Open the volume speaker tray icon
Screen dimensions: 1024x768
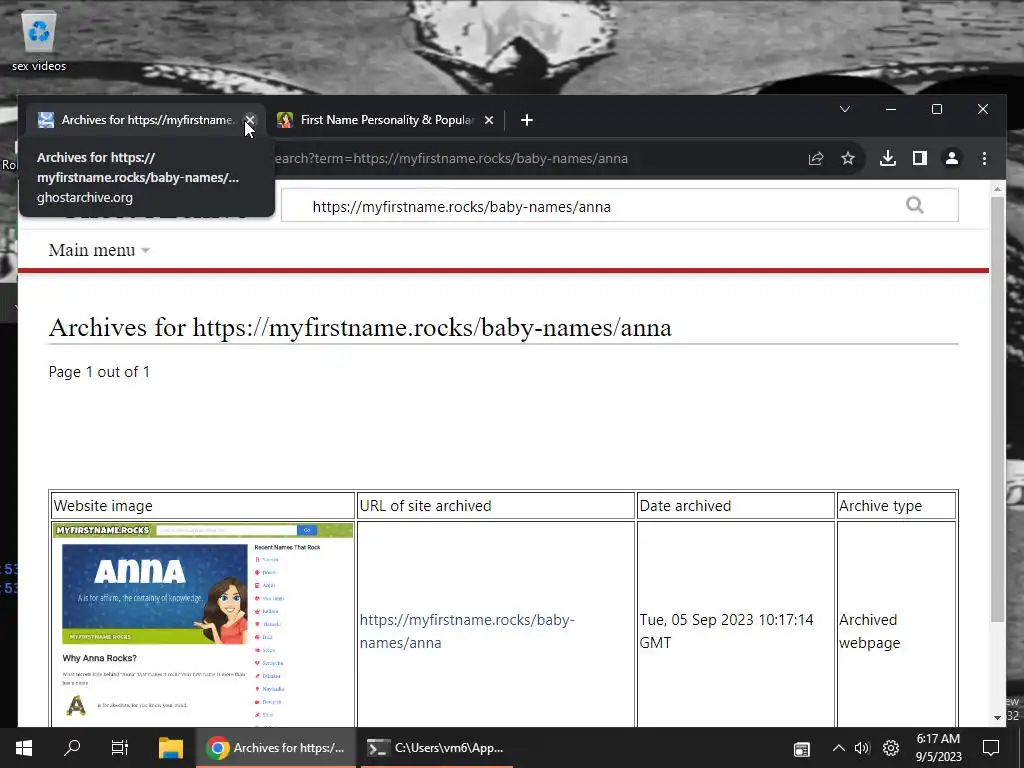point(862,748)
